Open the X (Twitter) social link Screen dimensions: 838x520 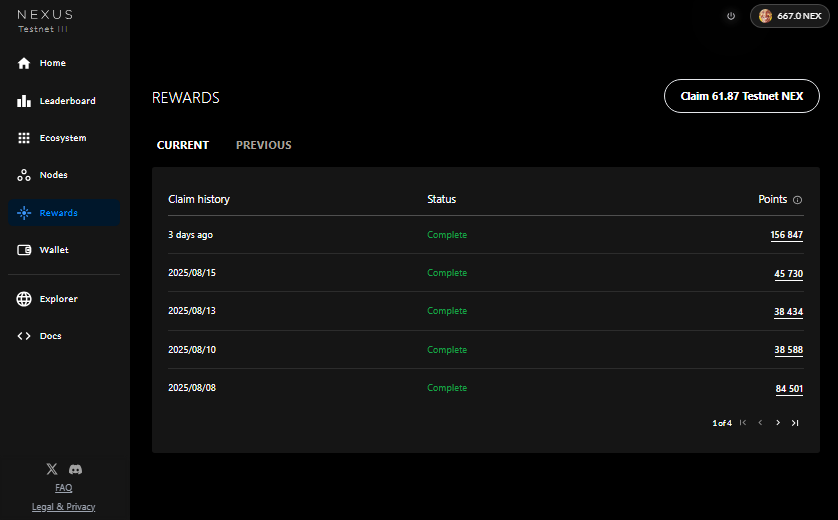[52, 469]
